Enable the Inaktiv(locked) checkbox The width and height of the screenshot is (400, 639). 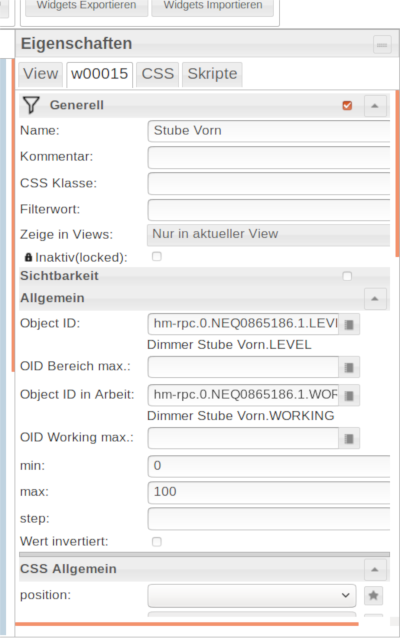(x=156, y=256)
